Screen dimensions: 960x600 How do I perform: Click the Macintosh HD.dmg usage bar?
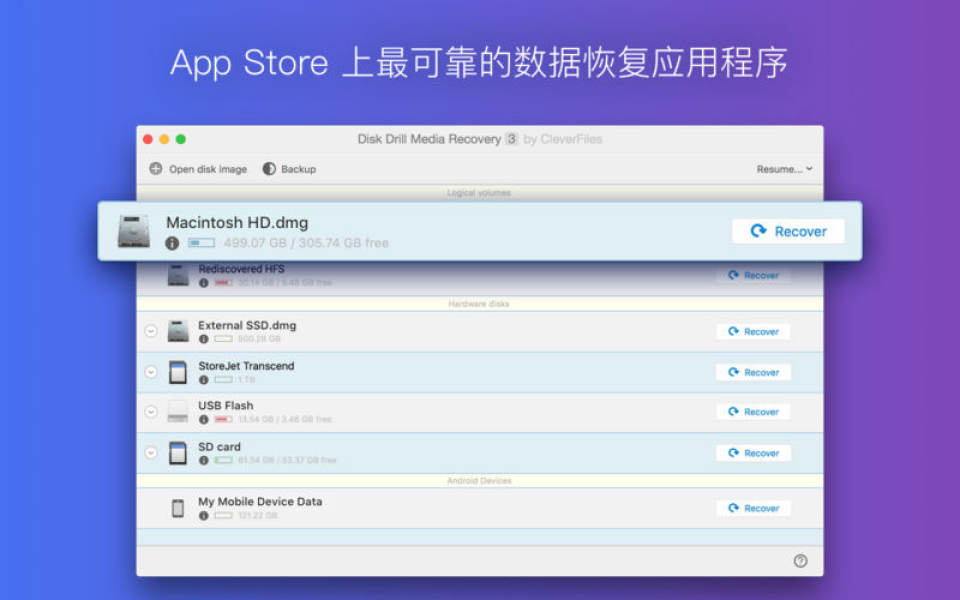201,243
